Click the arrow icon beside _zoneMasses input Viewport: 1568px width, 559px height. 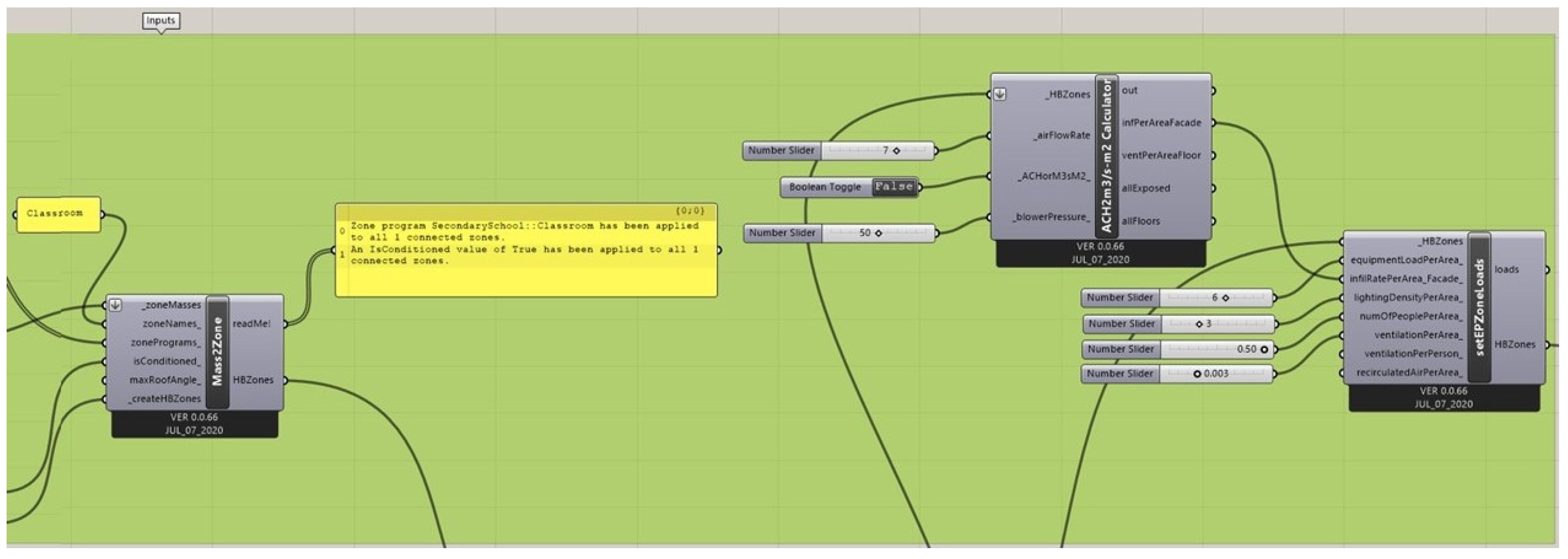coord(116,305)
